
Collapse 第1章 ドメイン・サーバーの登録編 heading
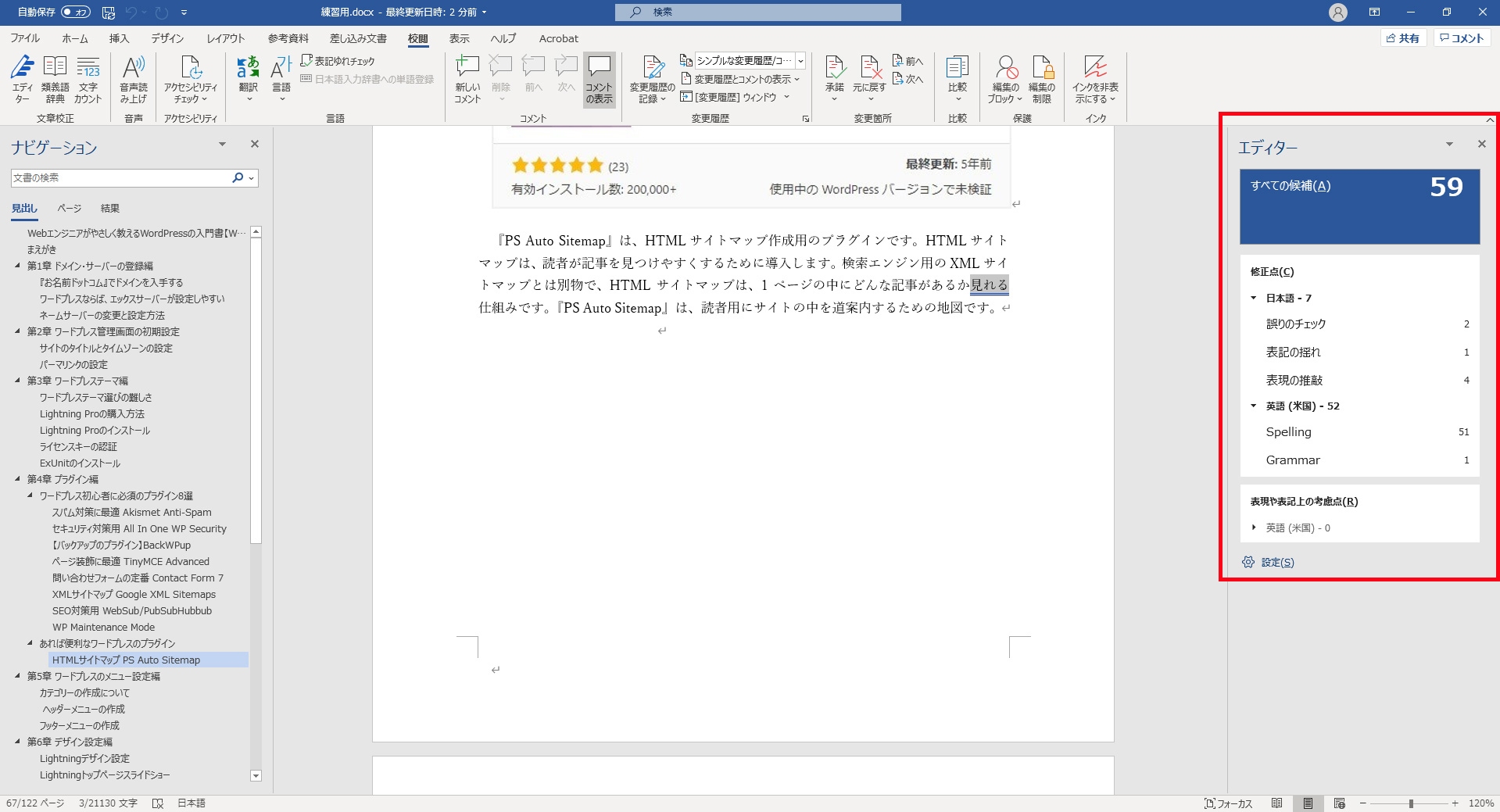tap(18, 266)
